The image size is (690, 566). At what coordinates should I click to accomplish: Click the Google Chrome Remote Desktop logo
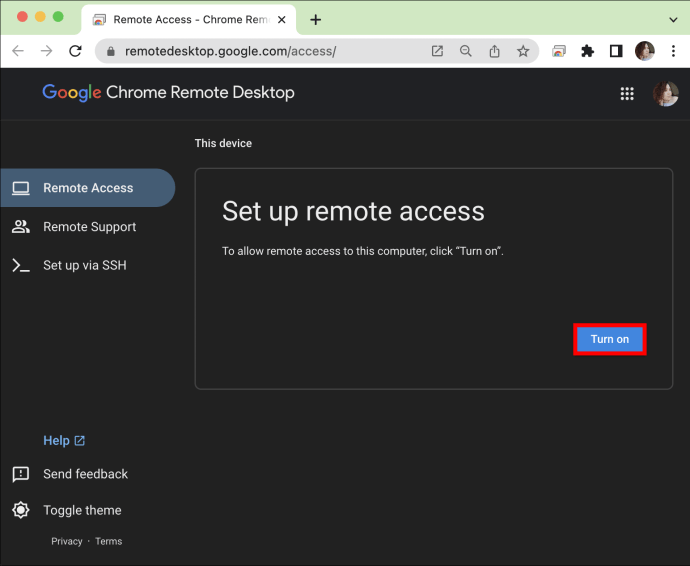(169, 92)
